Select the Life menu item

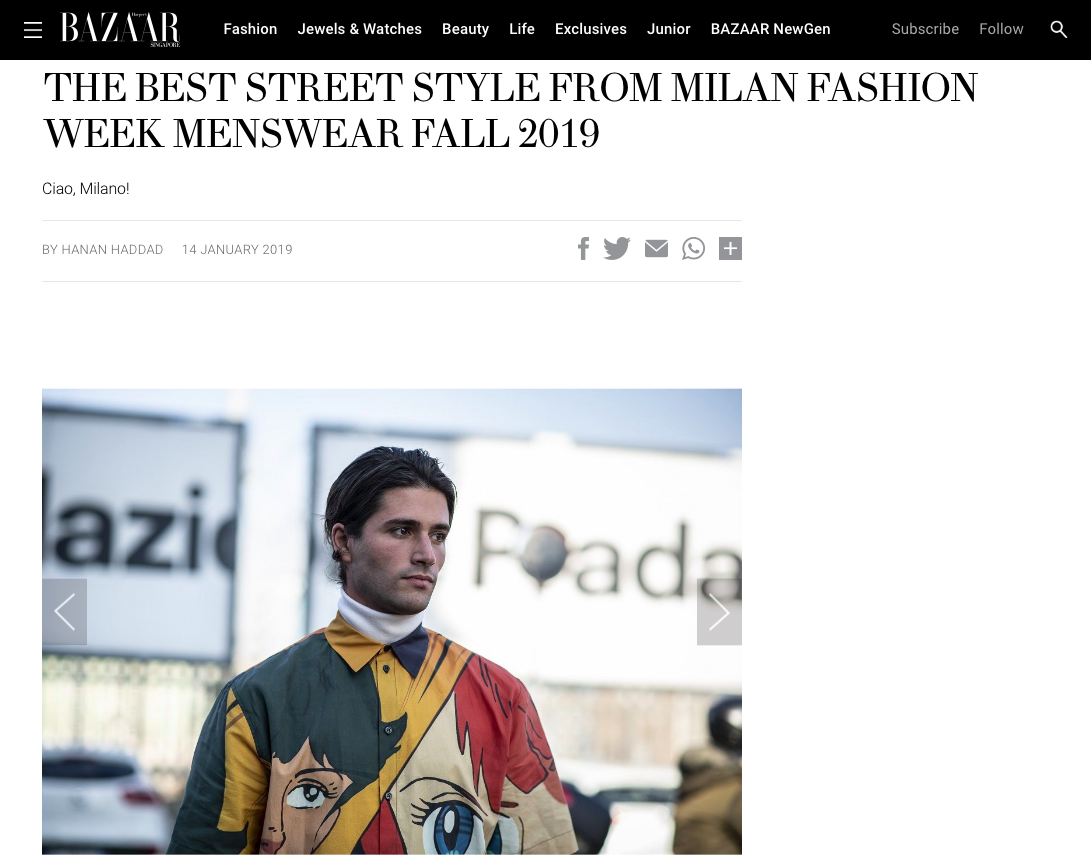[522, 29]
